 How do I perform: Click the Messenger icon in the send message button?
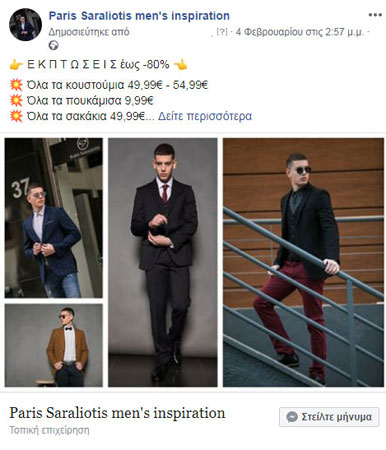(x=292, y=417)
